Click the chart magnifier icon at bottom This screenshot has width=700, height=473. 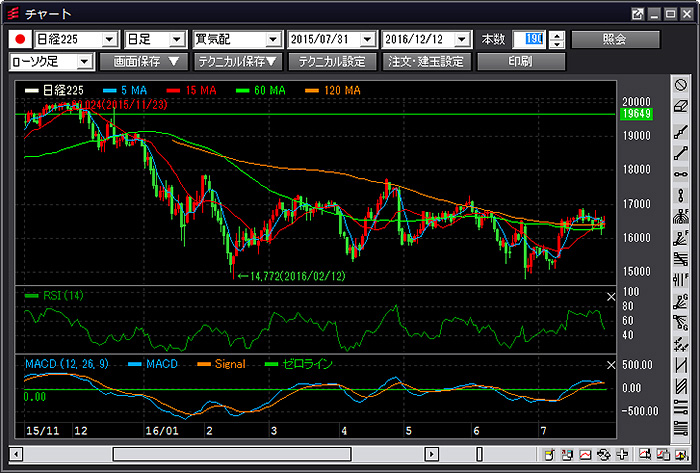point(645,455)
